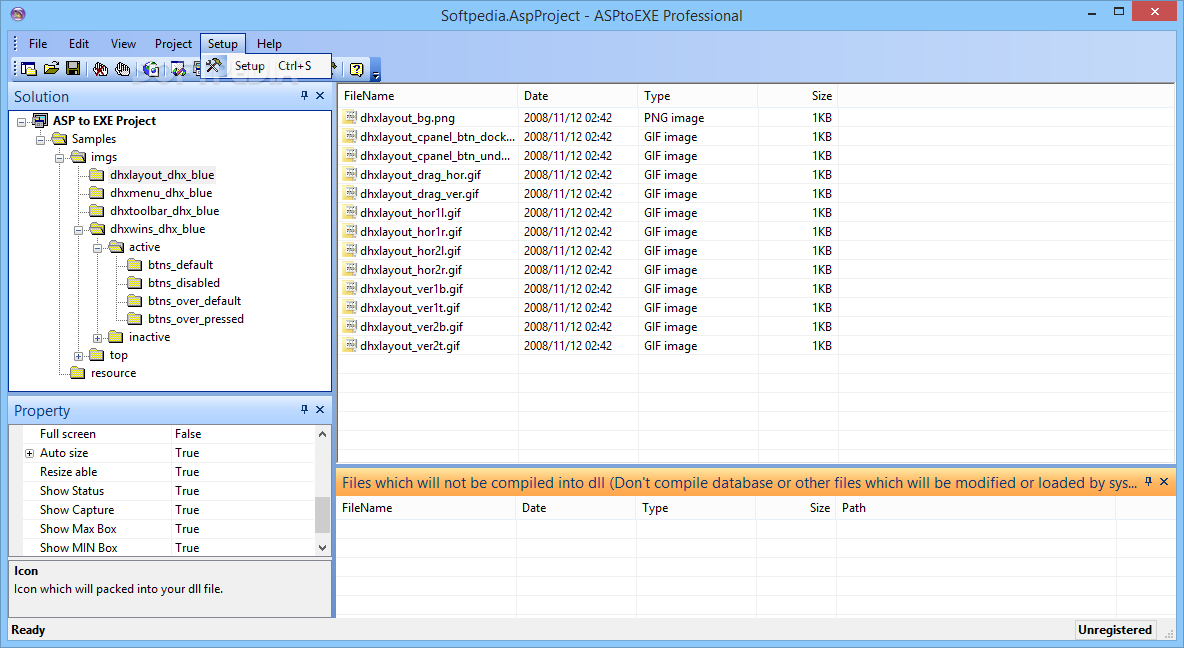Screen dimensions: 1184x648
Task: Open the View menu
Action: click(x=123, y=44)
